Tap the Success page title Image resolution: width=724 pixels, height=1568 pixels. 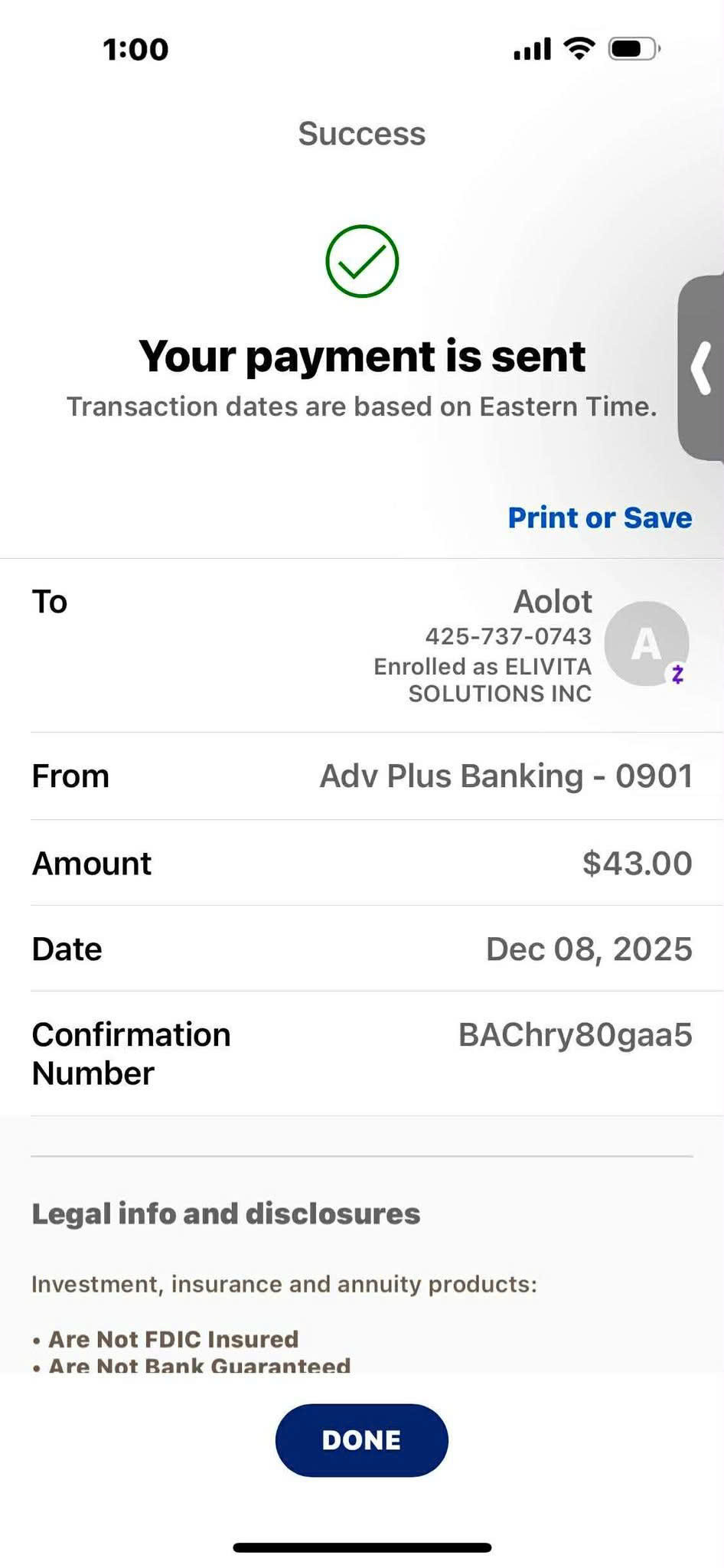(x=362, y=134)
